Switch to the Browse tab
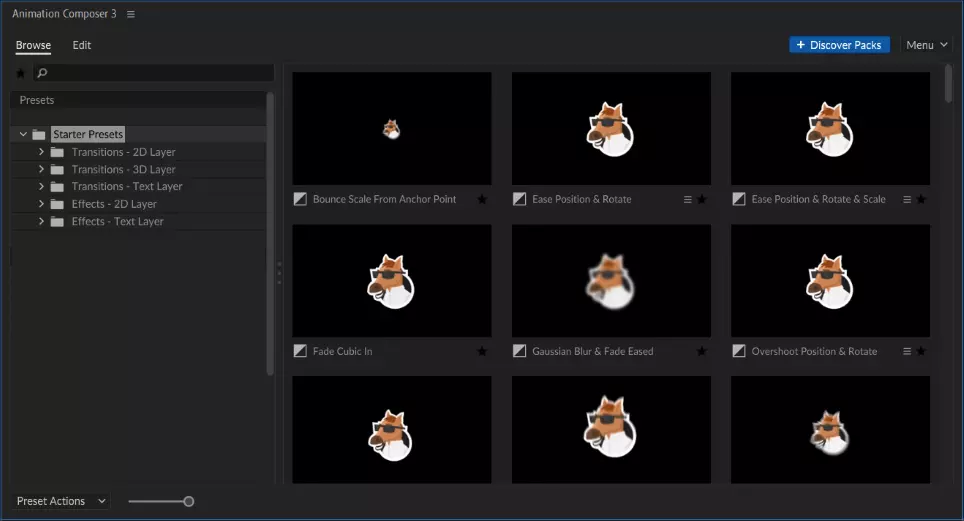Viewport: 964px width, 521px height. click(33, 46)
